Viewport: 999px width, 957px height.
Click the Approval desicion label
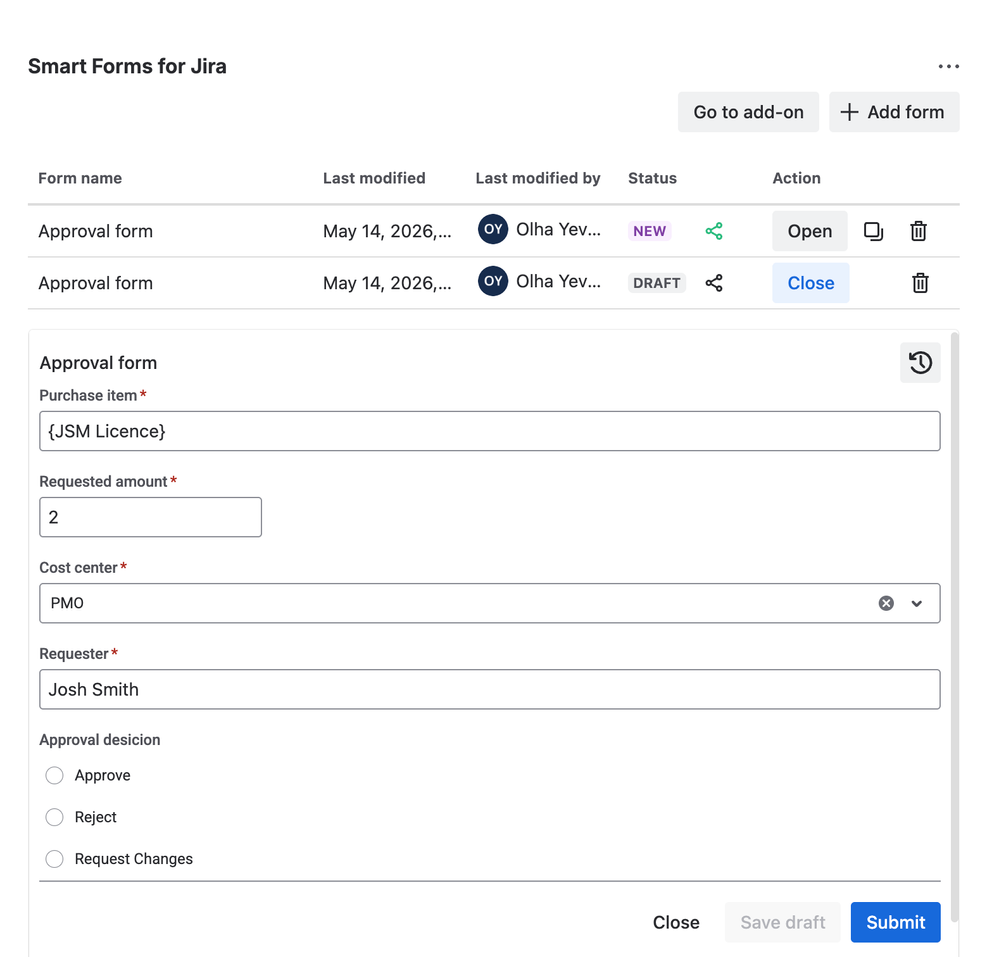click(99, 740)
